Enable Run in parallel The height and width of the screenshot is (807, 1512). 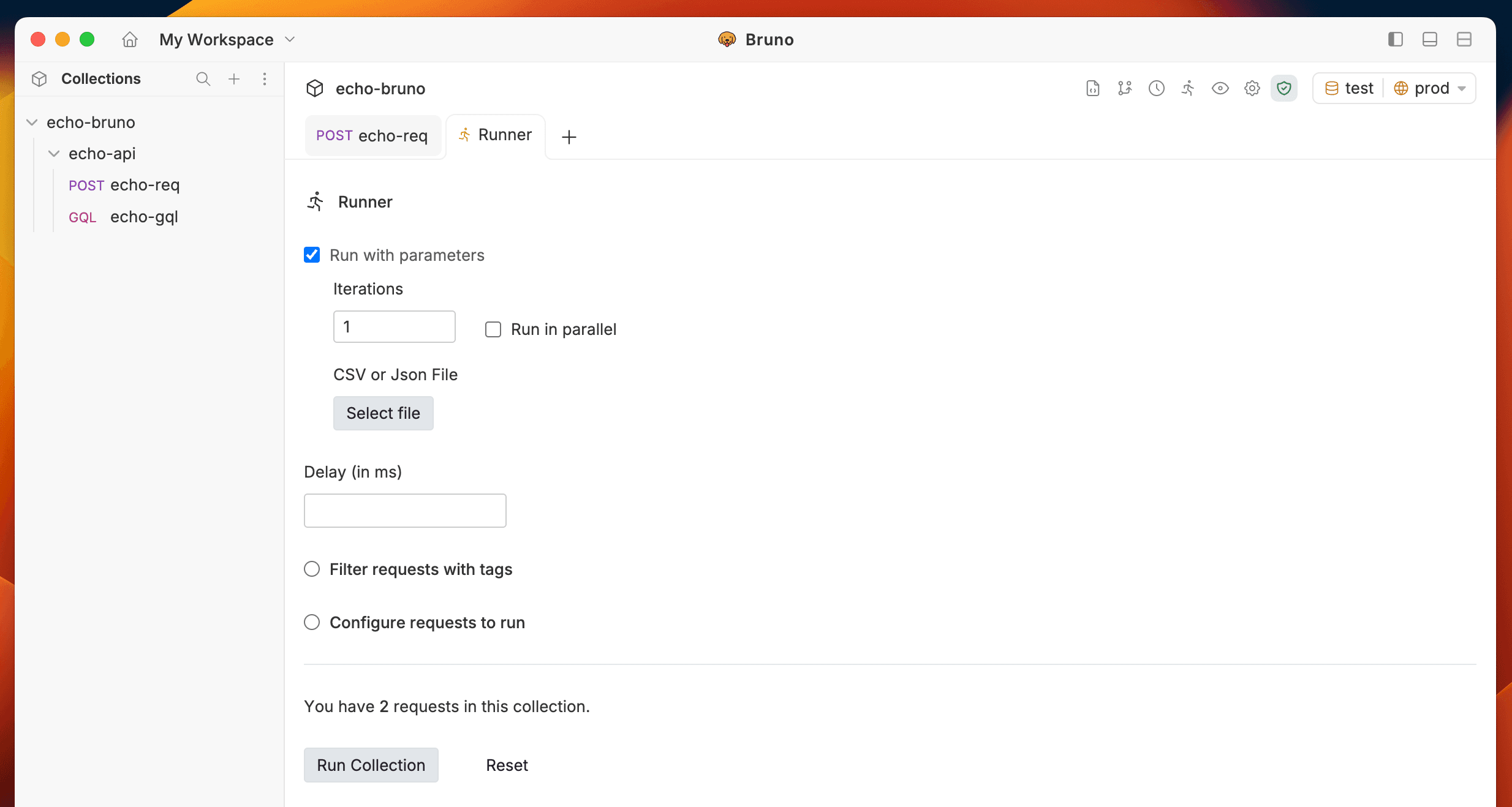point(493,329)
